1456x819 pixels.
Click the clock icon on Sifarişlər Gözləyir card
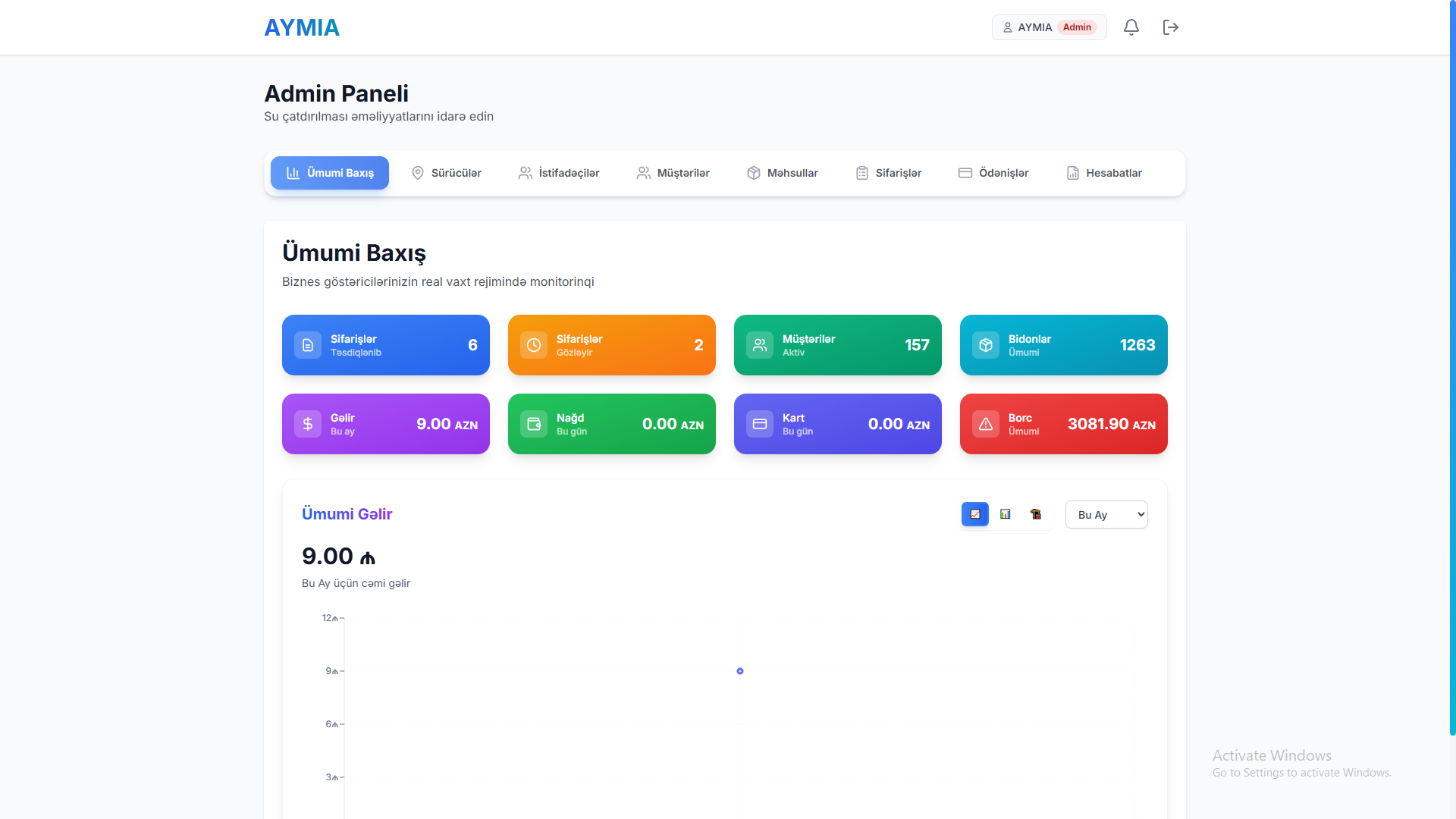(534, 345)
